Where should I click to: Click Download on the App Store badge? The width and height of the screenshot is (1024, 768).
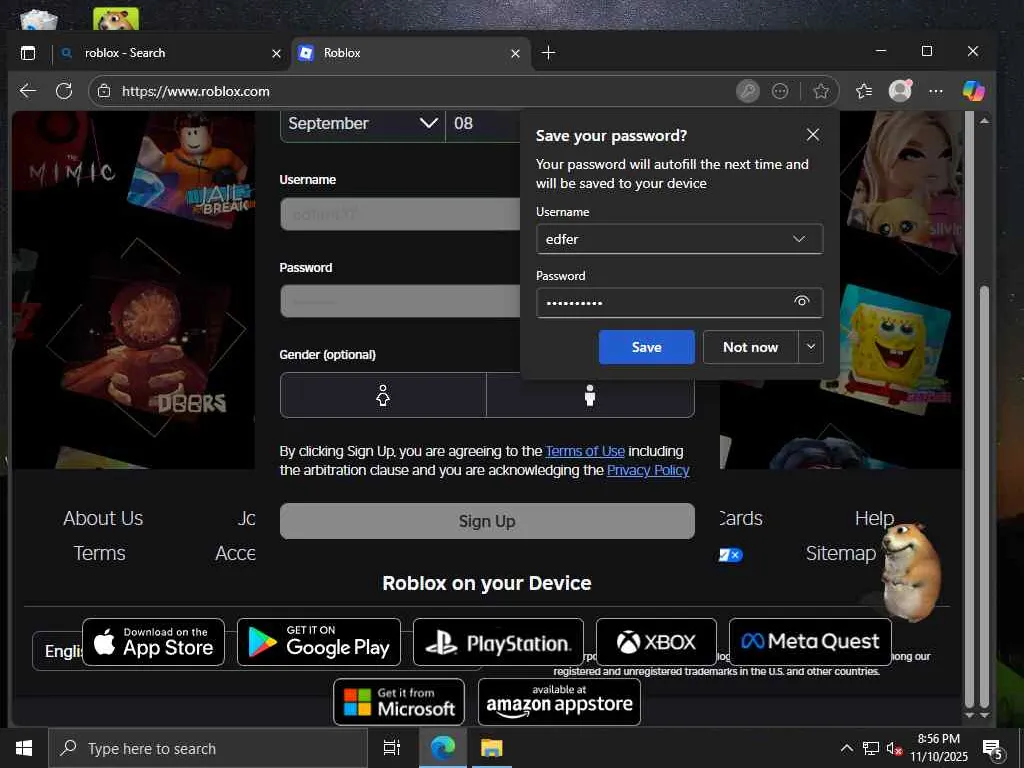pos(153,642)
